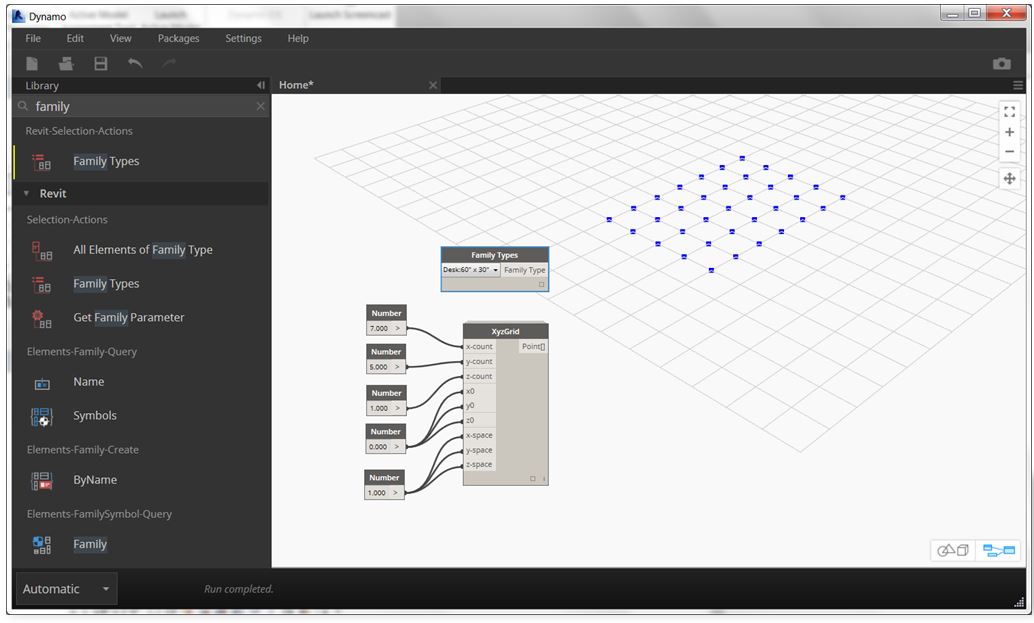
Task: Click the Get Family Parameter icon in the library
Action: click(x=40, y=317)
